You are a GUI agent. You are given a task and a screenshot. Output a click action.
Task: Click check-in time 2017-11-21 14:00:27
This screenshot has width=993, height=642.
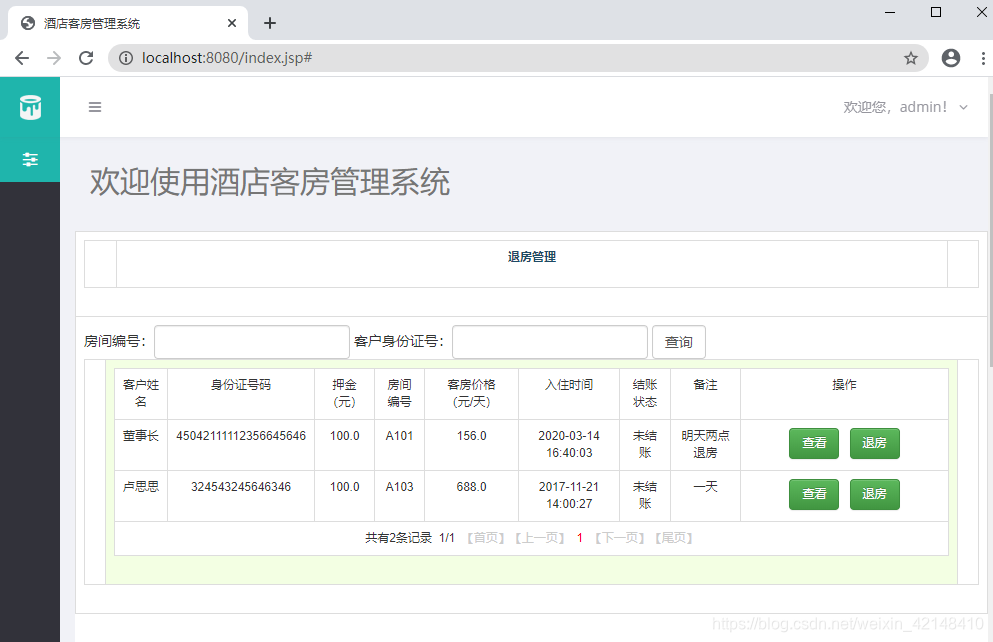click(569, 495)
